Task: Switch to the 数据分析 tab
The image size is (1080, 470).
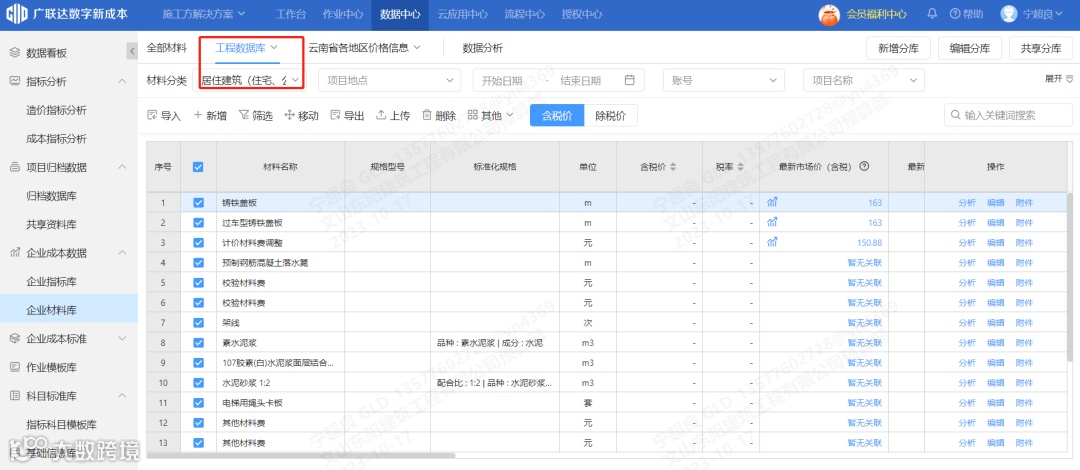Action: click(482, 48)
